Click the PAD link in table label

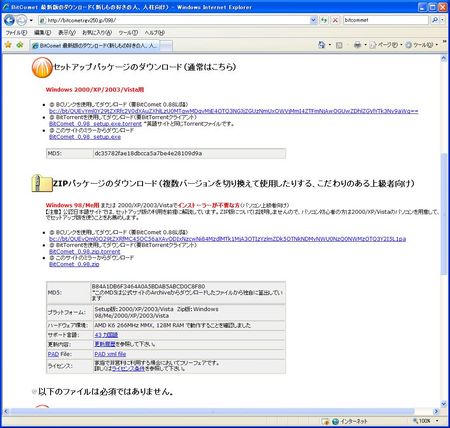tap(53, 354)
